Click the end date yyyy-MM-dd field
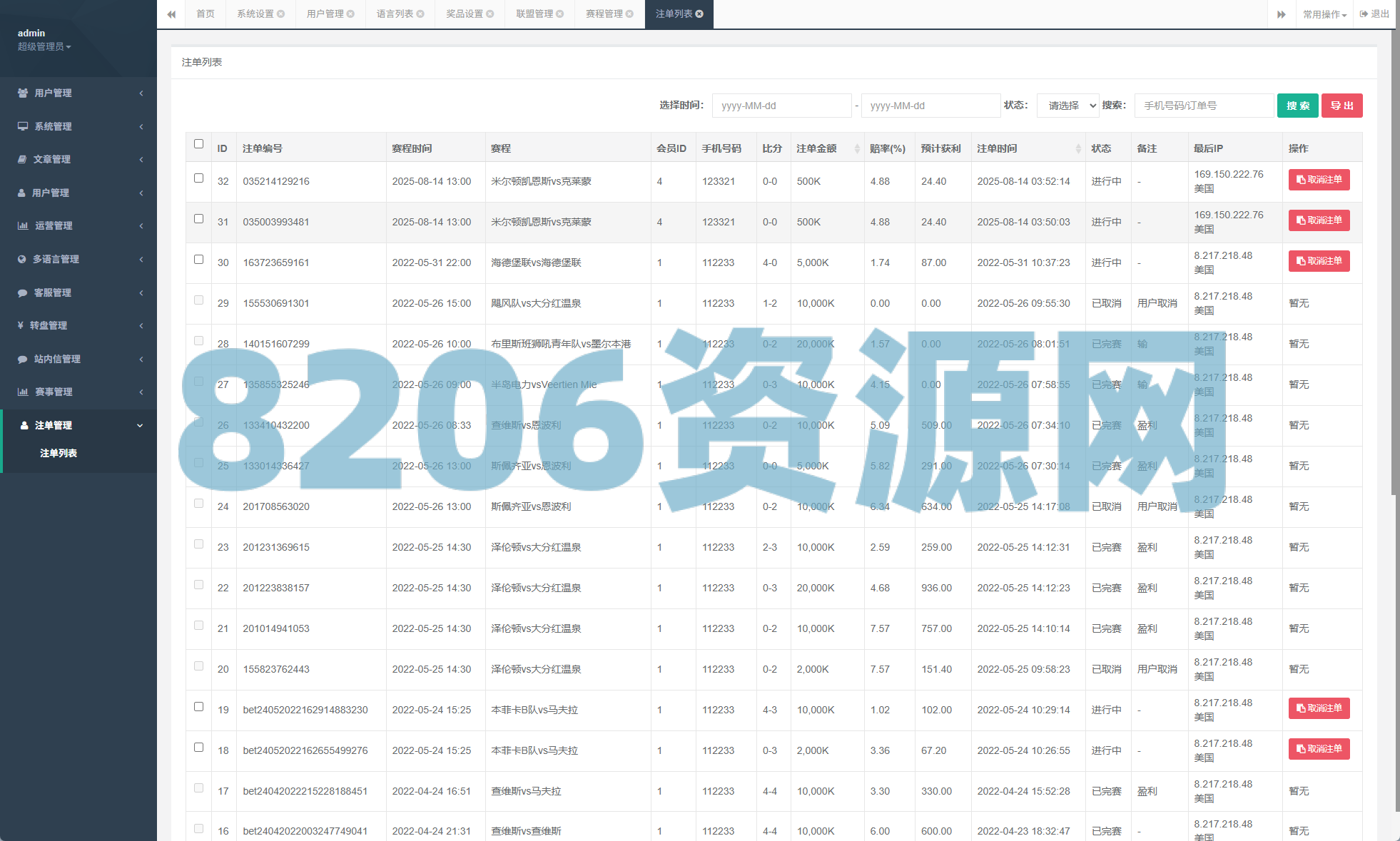Image resolution: width=1400 pixels, height=841 pixels. 930,106
